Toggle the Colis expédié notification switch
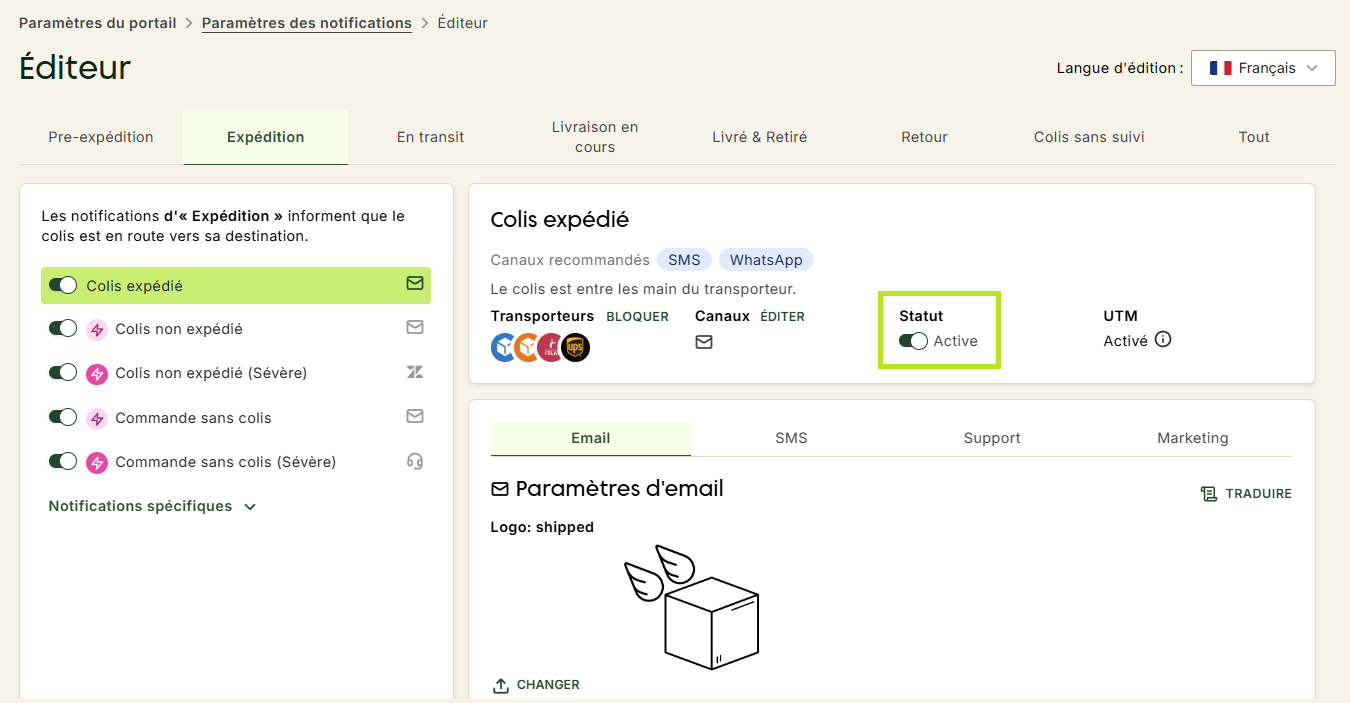Viewport: 1350px width, 703px height. pos(63,285)
